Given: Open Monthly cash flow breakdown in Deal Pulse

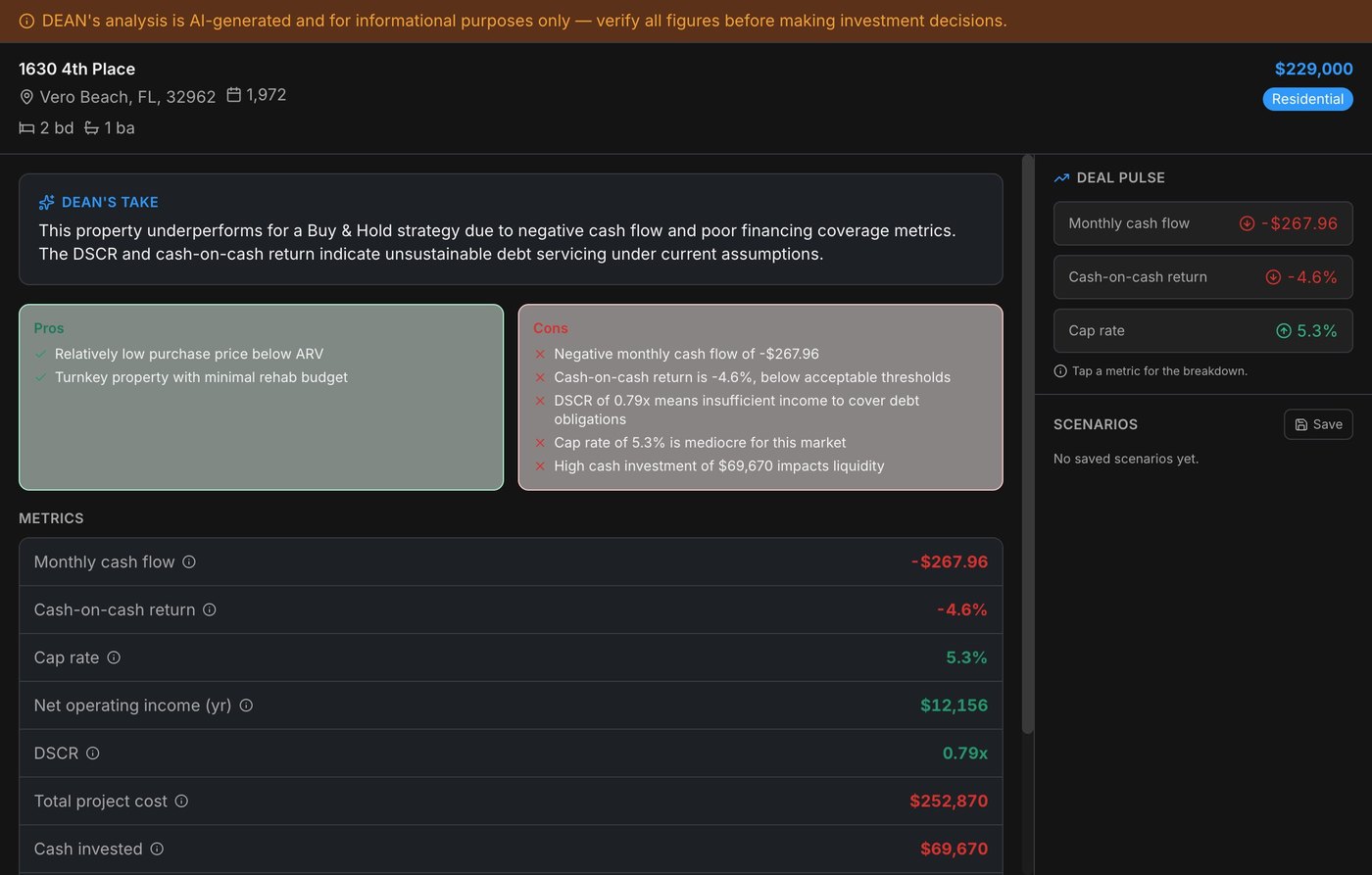Looking at the screenshot, I should [1203, 223].
